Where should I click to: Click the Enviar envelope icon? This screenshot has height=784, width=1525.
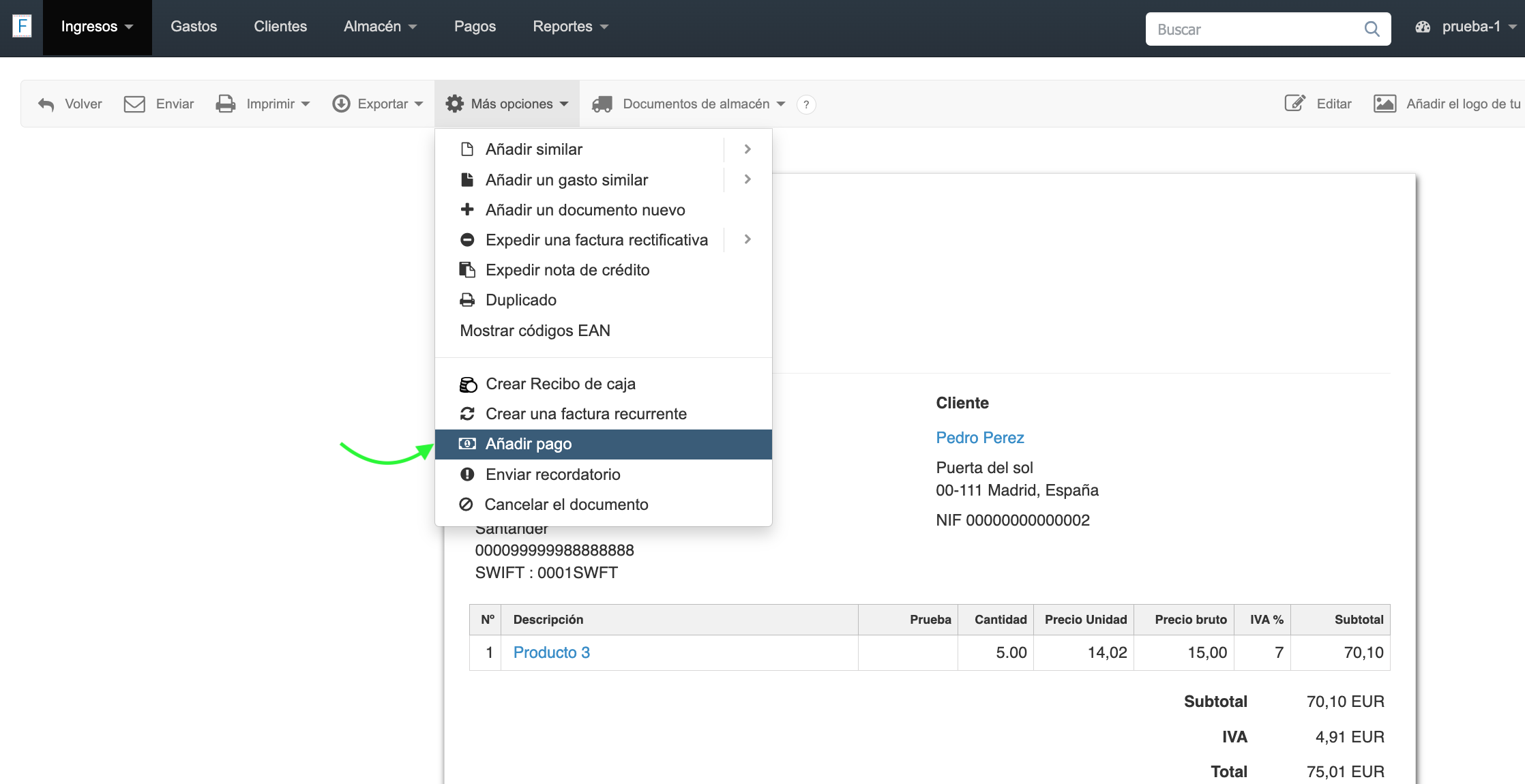(134, 104)
